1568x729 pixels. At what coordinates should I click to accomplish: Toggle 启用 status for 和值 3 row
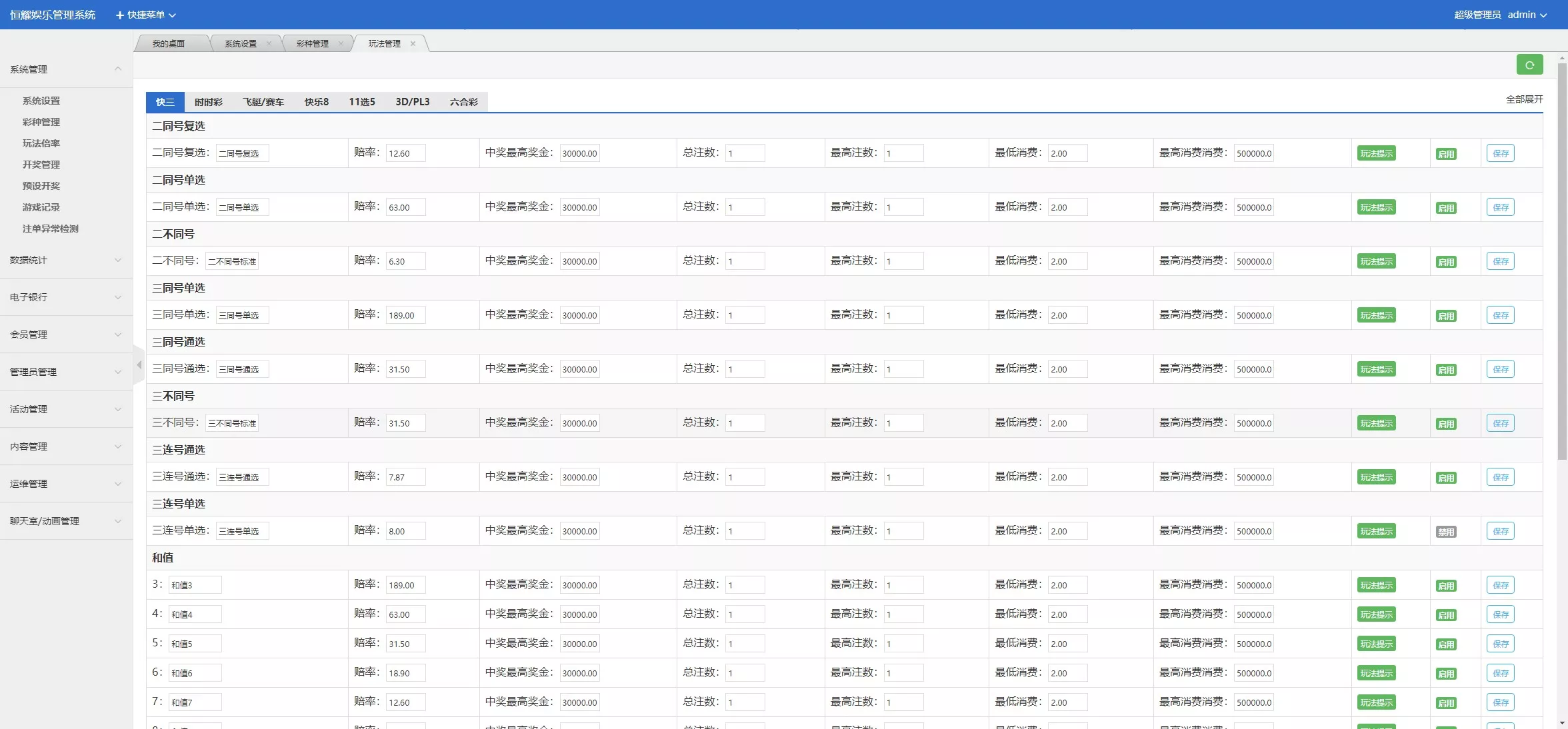1445,586
